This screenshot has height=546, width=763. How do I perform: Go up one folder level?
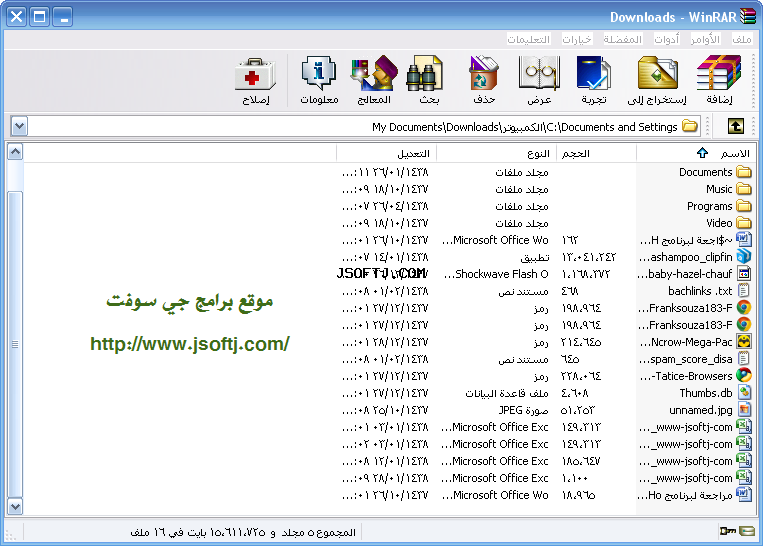tap(735, 127)
